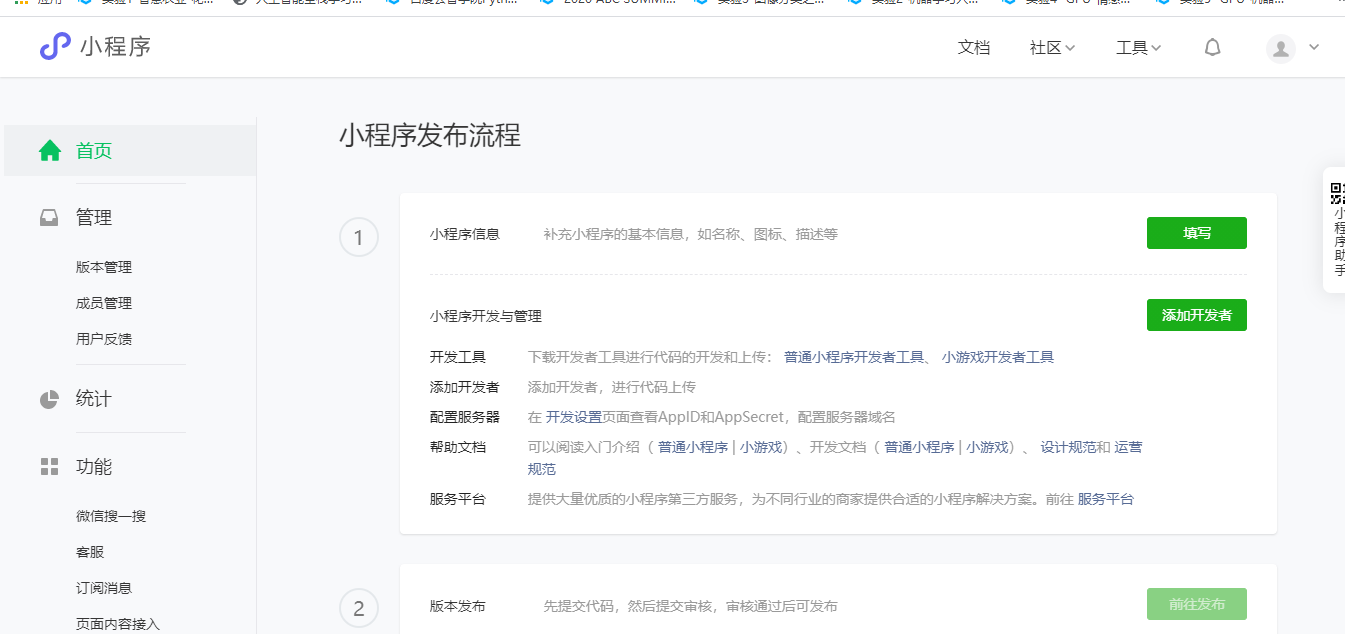Screen dimensions: 1345x634
Task: Click the 统计 pie chart icon
Action: pyautogui.click(x=49, y=399)
